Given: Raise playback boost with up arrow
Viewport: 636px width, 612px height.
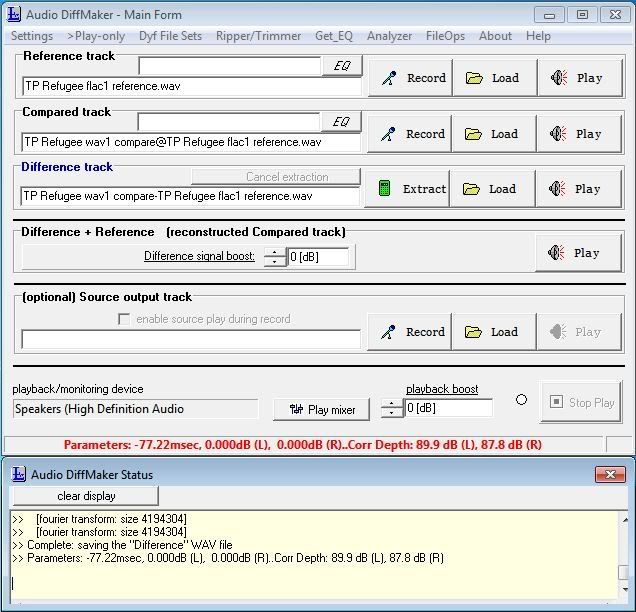Looking at the screenshot, I should tap(391, 404).
